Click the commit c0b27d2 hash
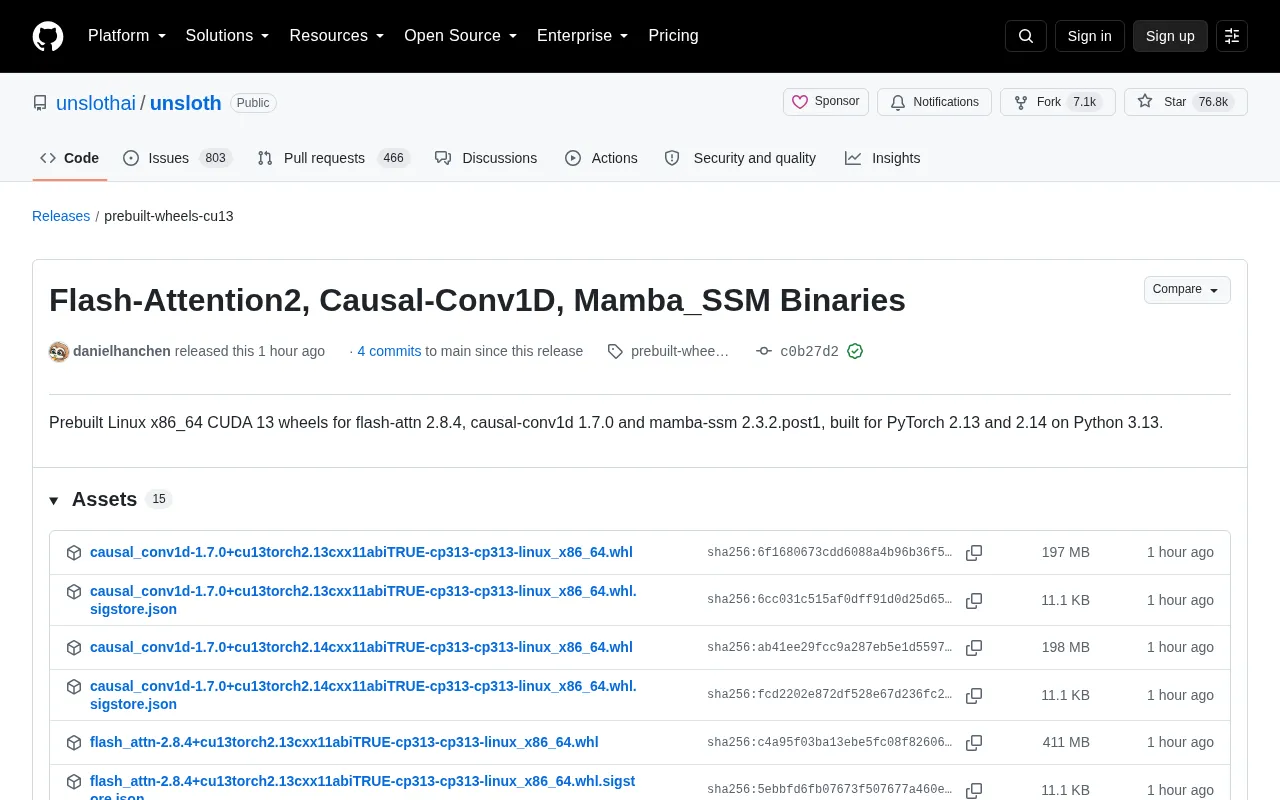1280x800 pixels. 809,351
